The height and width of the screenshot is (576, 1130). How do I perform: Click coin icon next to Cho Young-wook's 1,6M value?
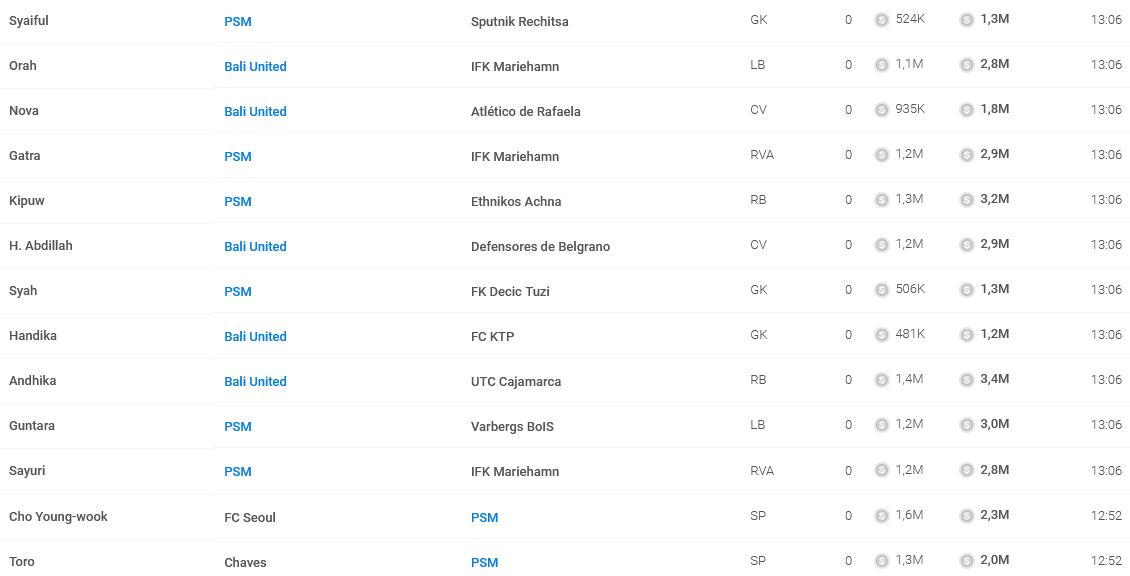[881, 515]
